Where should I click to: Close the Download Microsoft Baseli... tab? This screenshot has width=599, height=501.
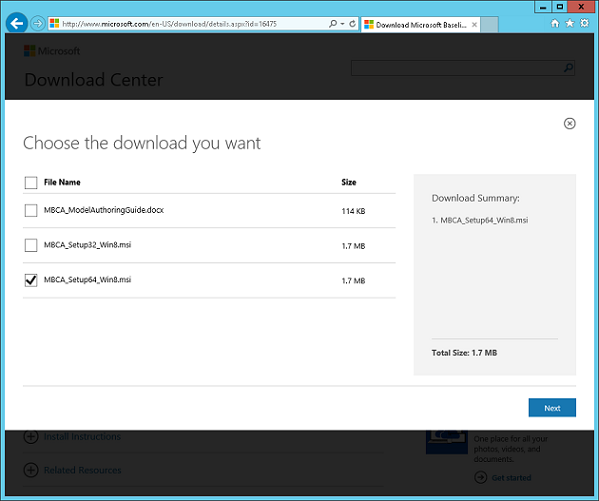474,25
